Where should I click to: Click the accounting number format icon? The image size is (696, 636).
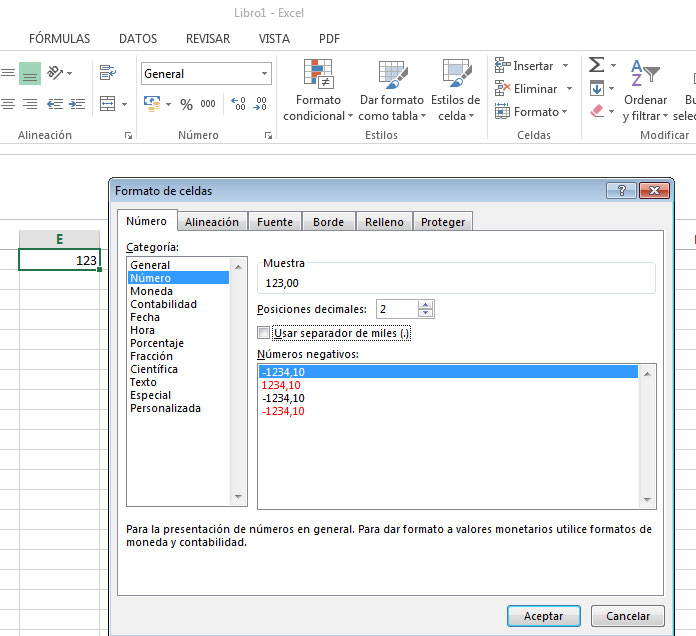coord(152,104)
